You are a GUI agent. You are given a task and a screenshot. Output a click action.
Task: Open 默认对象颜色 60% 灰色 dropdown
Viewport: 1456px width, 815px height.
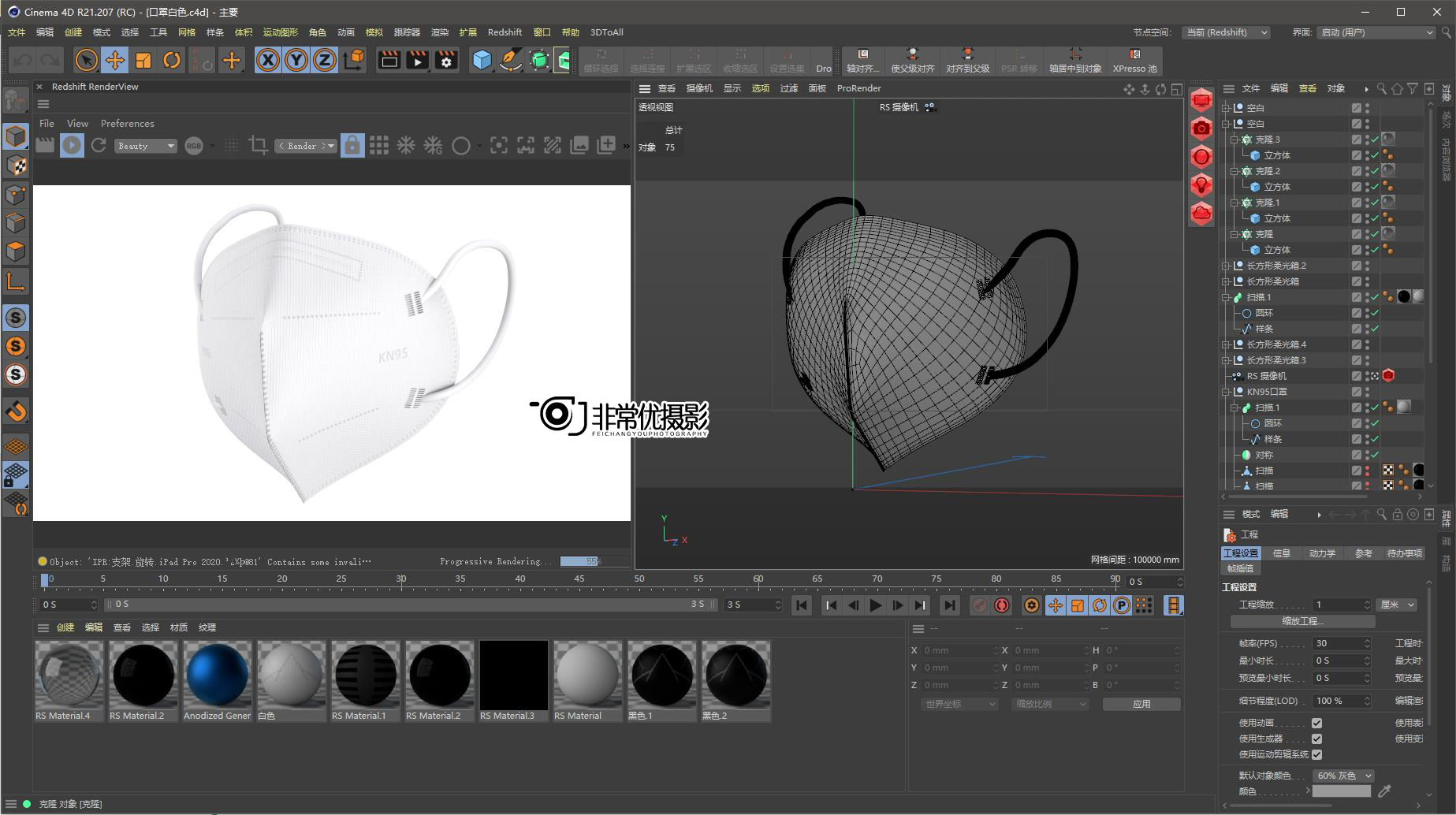[x=1343, y=776]
